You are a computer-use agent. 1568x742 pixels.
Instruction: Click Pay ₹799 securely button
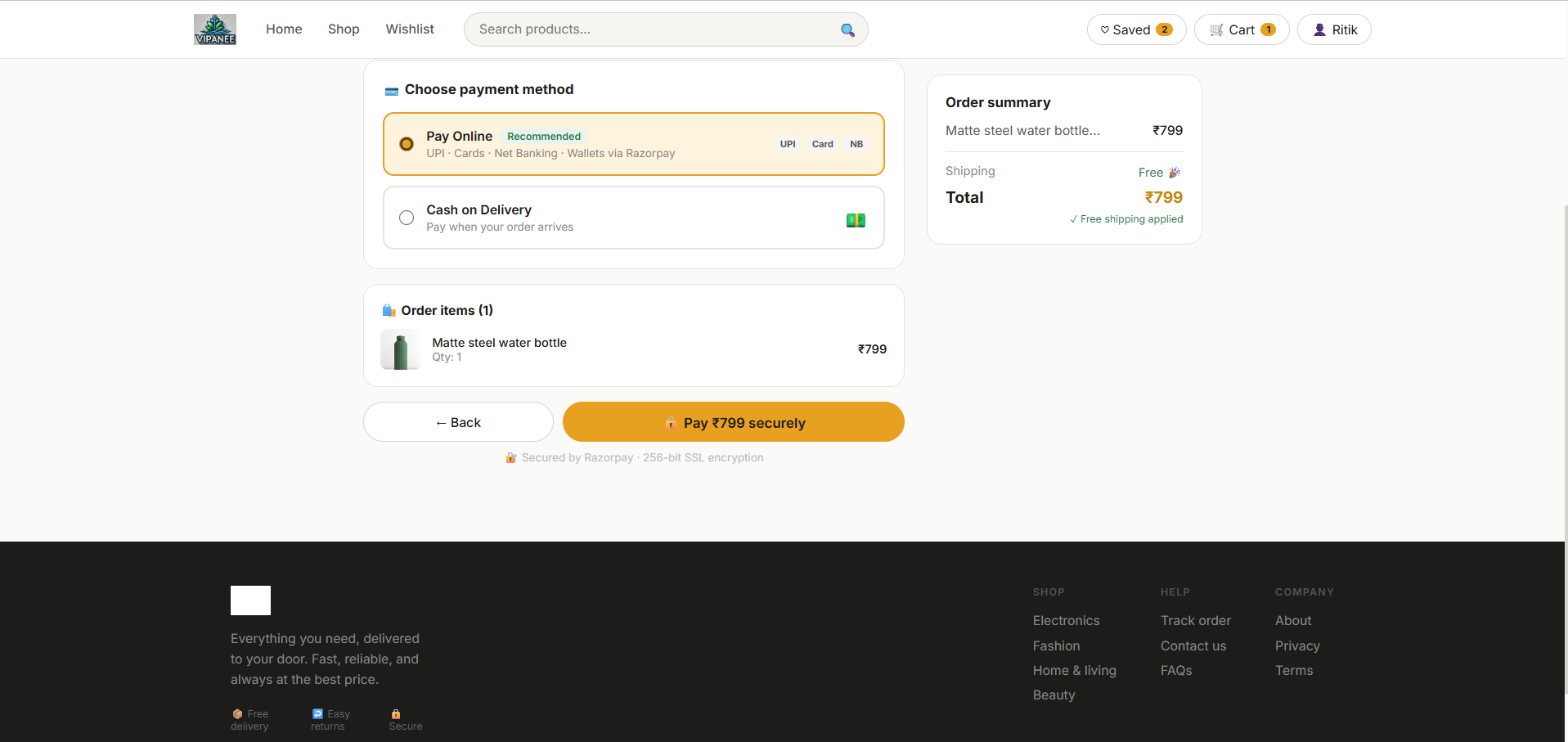click(734, 422)
